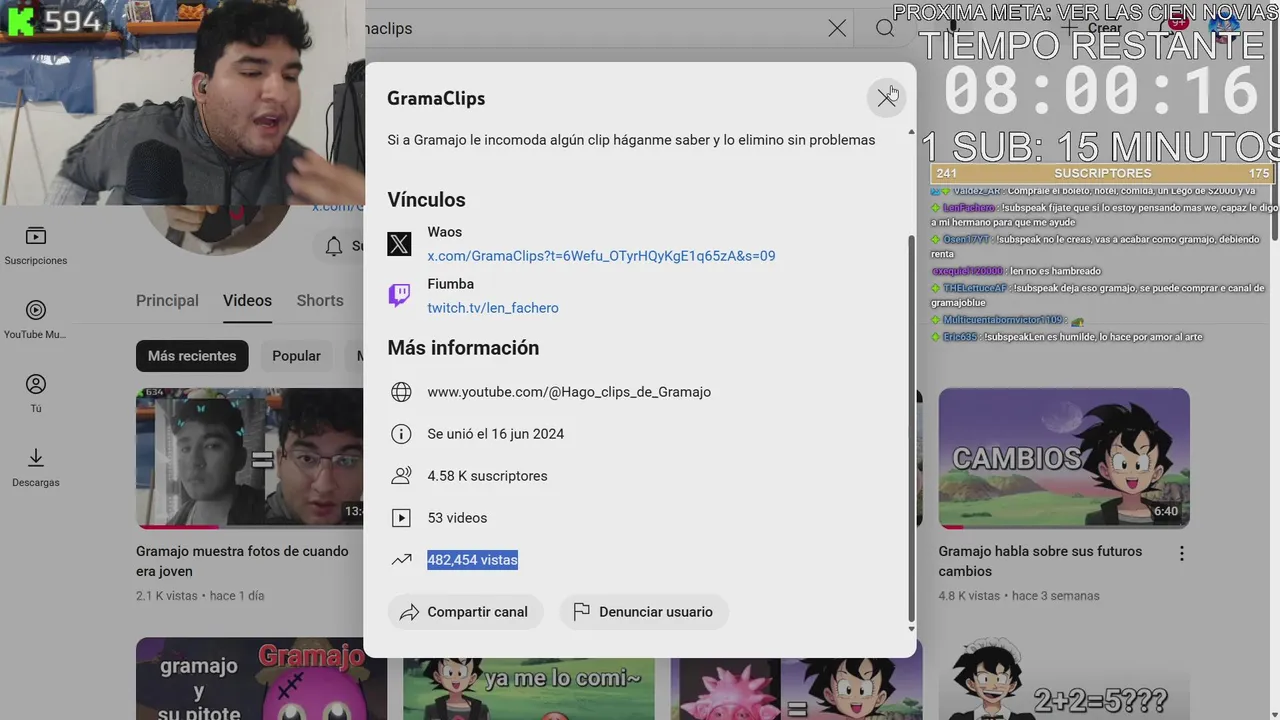The width and height of the screenshot is (1280, 720).
Task: Open YouTube Music in the sidebar
Action: [x=36, y=320]
